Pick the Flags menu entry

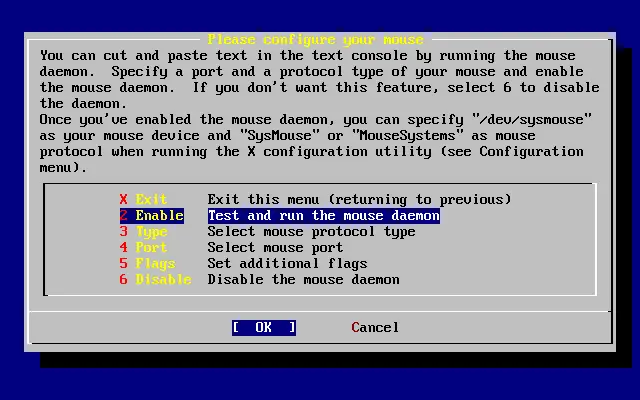(x=155, y=264)
